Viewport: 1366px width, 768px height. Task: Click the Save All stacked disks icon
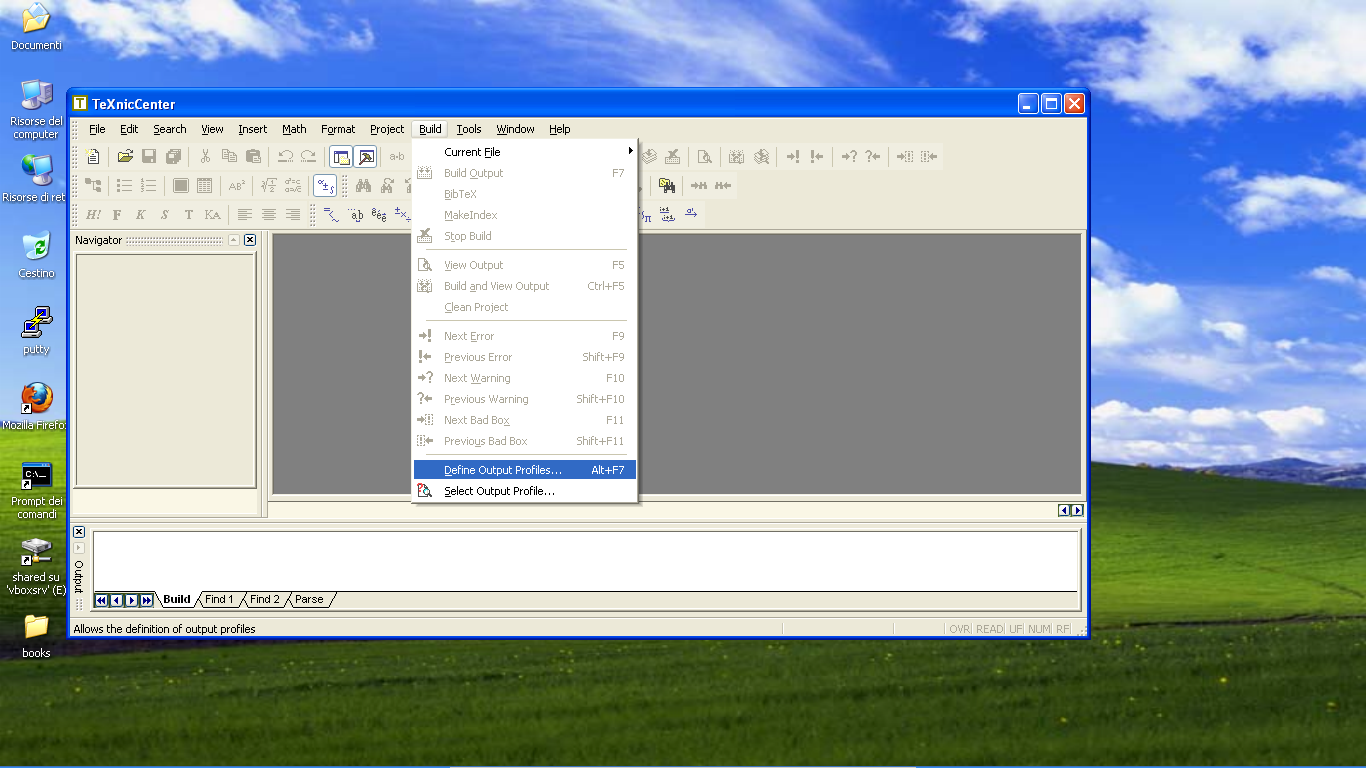tap(173, 156)
